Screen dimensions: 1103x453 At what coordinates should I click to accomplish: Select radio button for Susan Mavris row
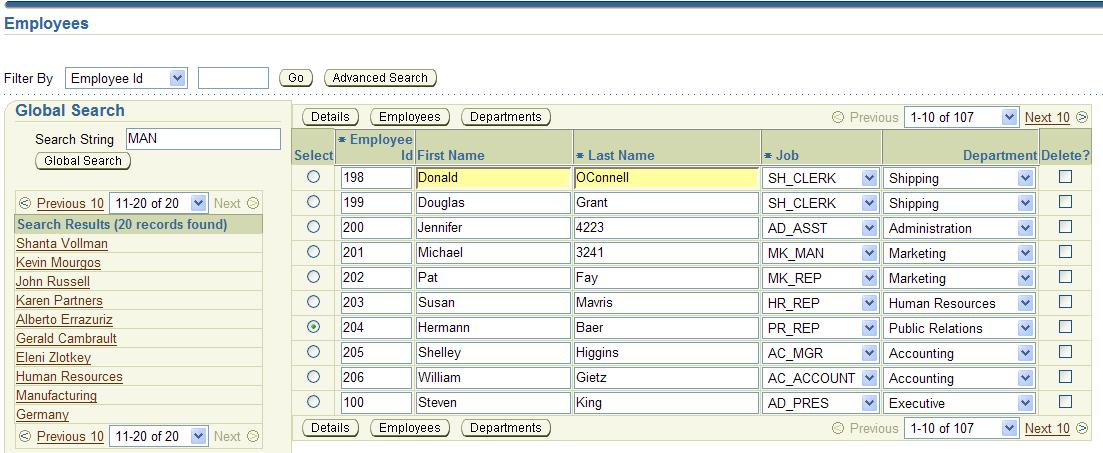[x=313, y=302]
